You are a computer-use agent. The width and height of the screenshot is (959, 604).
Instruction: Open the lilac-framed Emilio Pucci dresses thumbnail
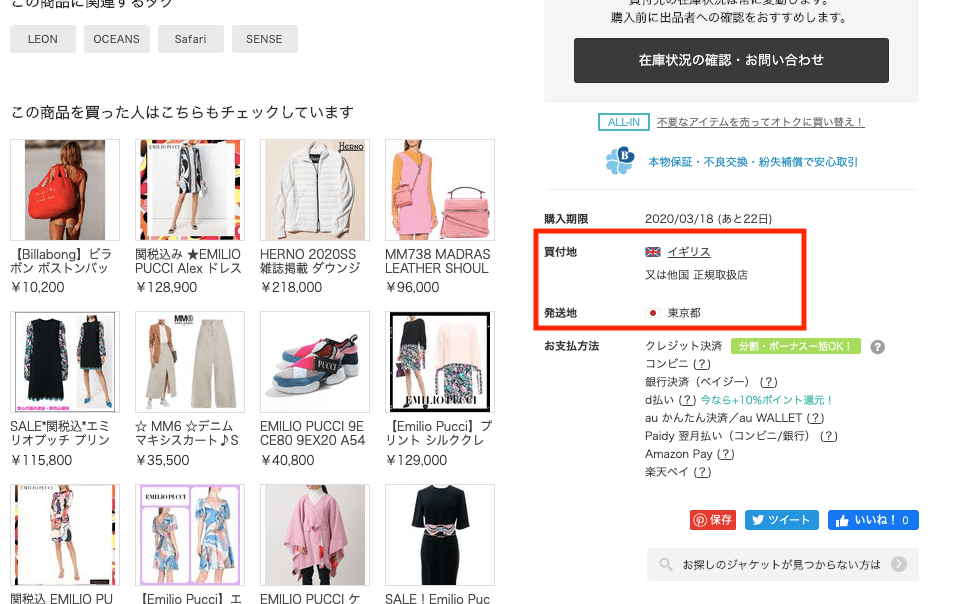click(190, 535)
